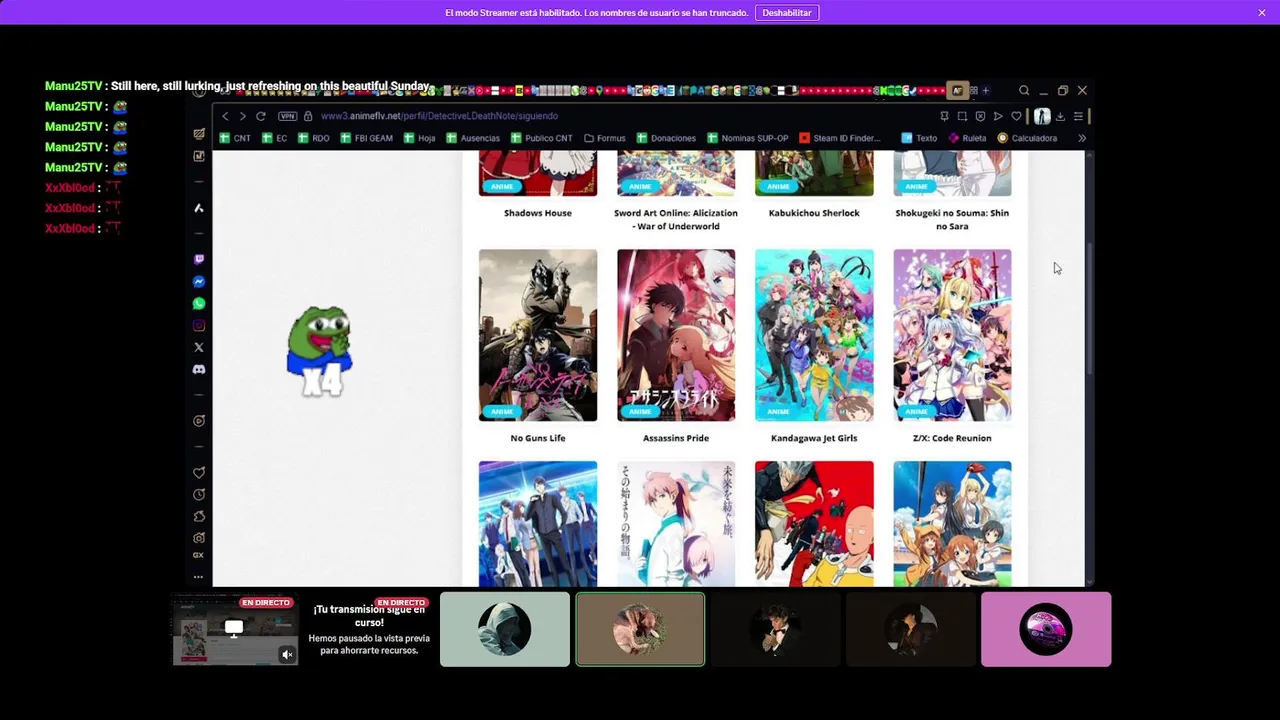The image size is (1280, 720).
Task: Select the hooded figure avatar tile
Action: tap(505, 629)
